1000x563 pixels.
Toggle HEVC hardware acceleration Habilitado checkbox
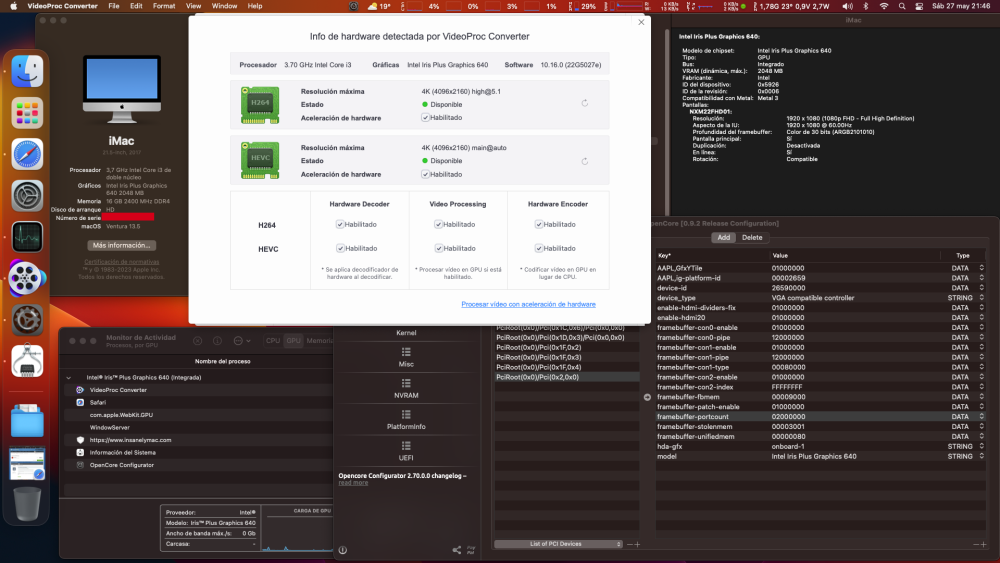[x=425, y=174]
